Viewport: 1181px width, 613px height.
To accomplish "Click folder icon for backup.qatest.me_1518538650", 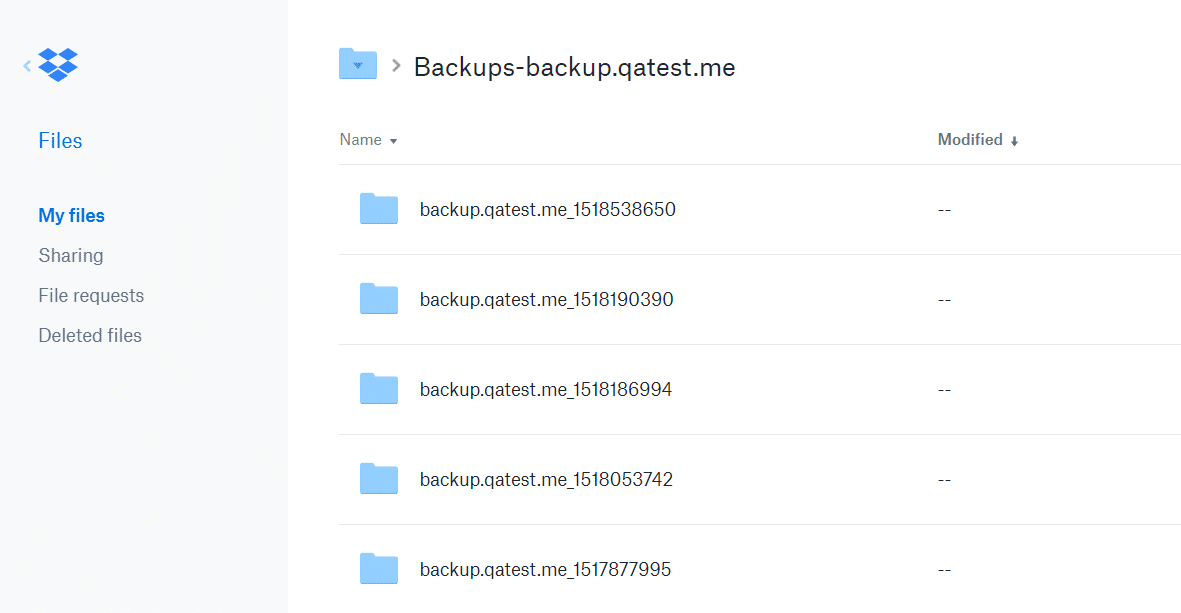I will click(x=379, y=209).
